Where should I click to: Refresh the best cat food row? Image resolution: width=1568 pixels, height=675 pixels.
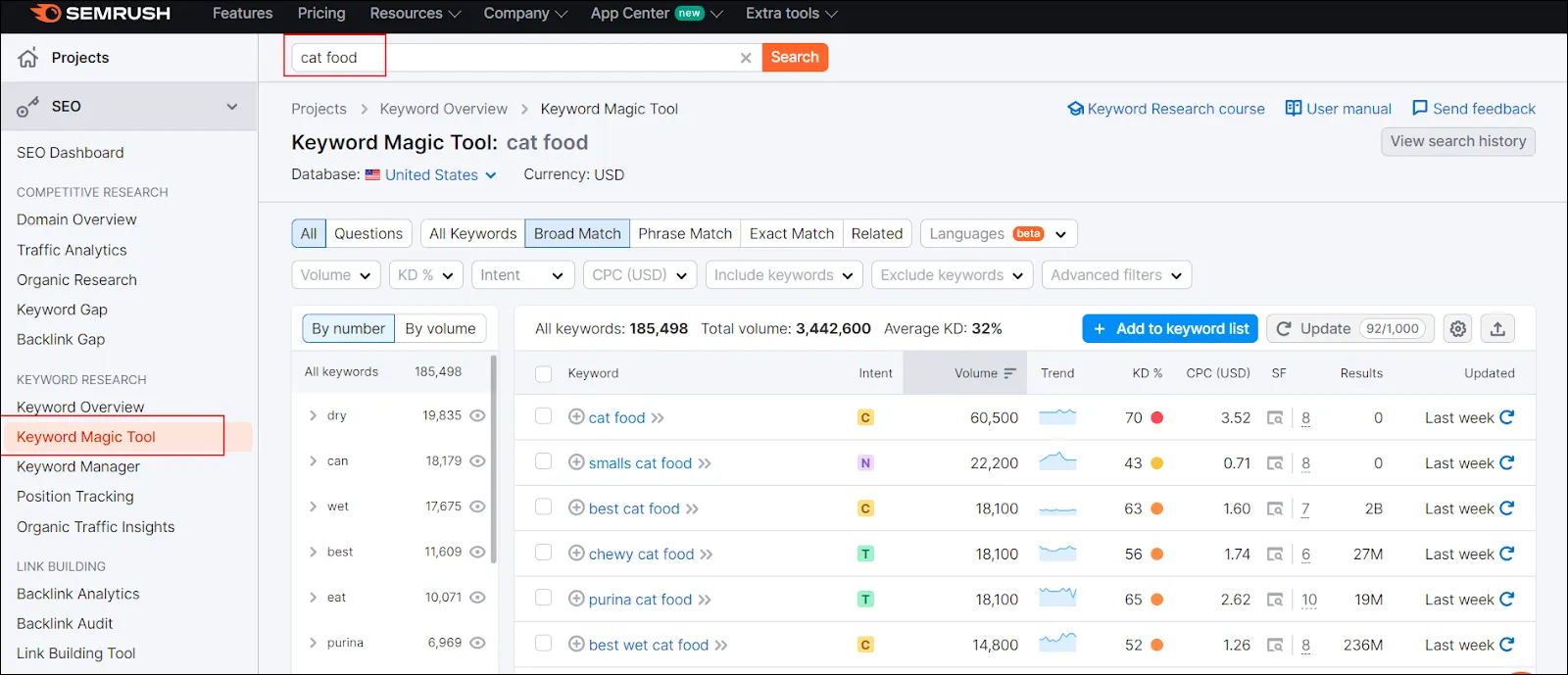click(x=1507, y=508)
